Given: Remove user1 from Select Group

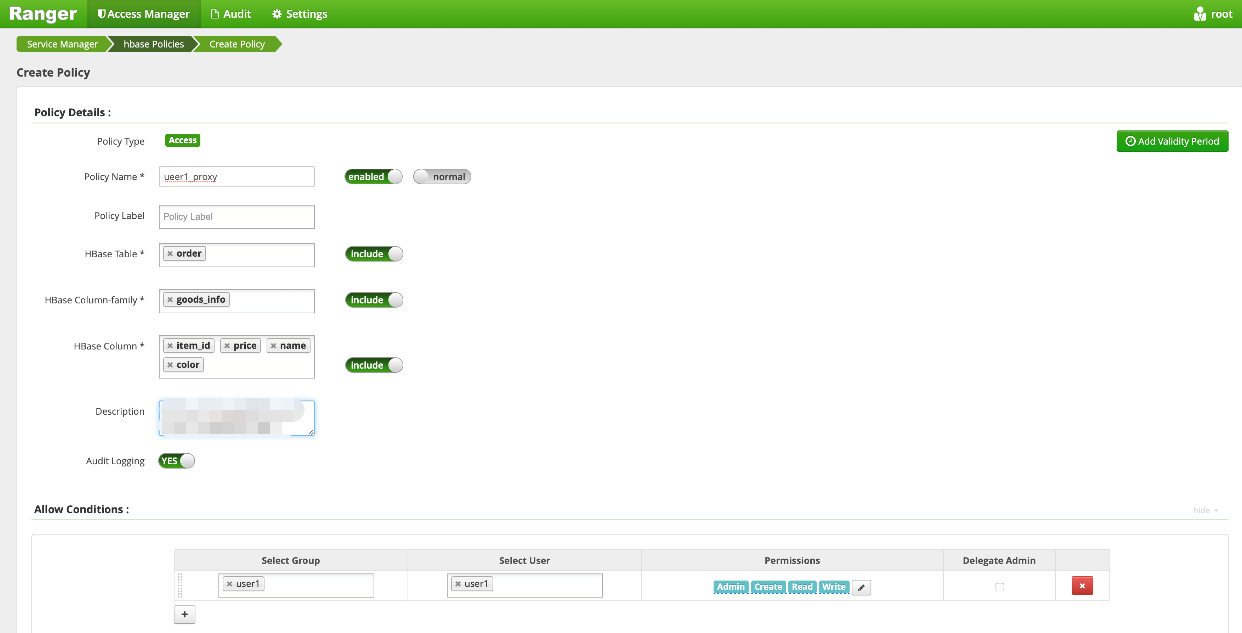Looking at the screenshot, I should pyautogui.click(x=229, y=584).
